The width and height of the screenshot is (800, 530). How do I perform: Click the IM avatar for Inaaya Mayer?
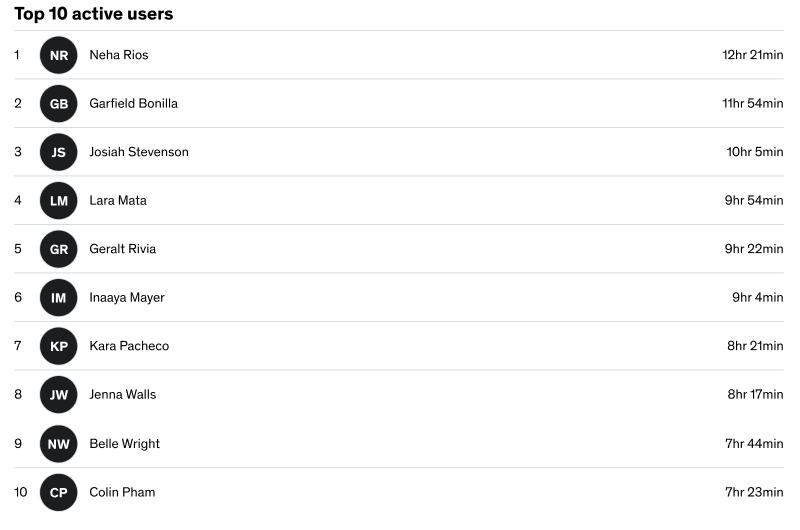(59, 297)
